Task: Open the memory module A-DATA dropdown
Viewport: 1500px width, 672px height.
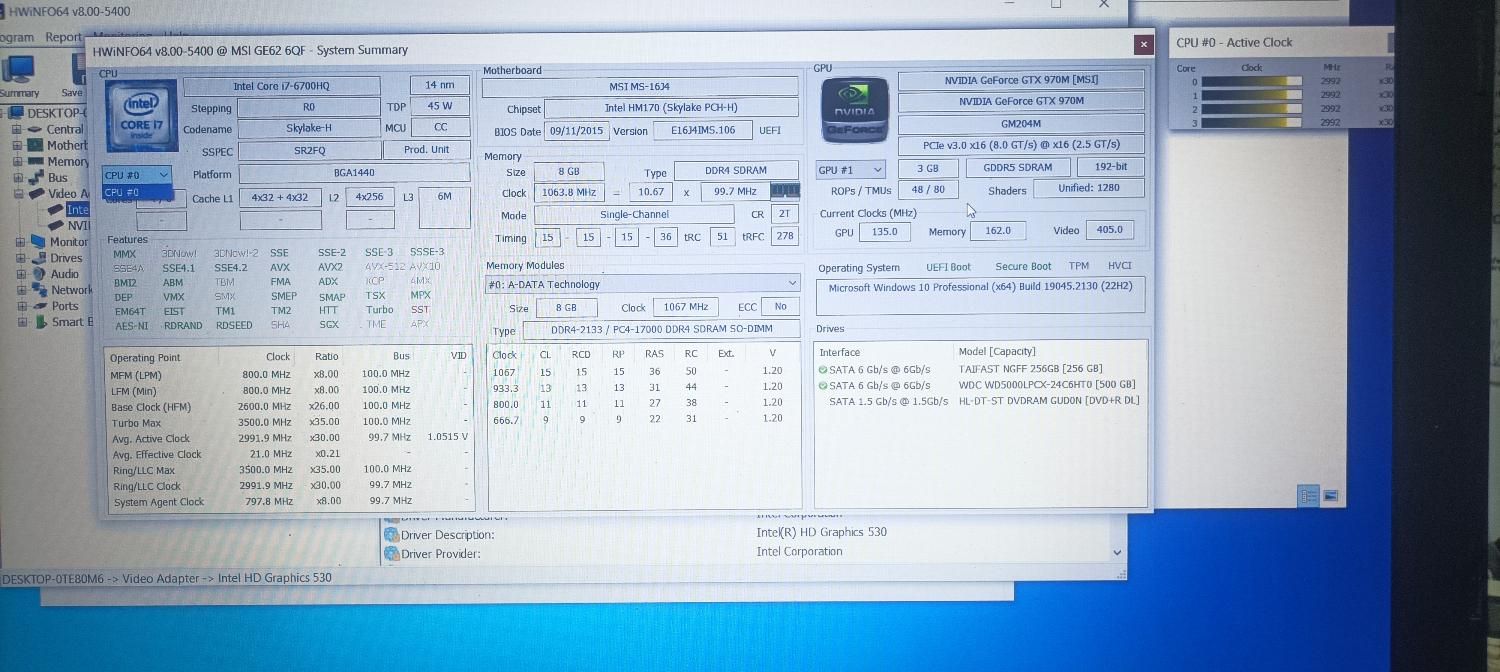Action: coord(642,284)
